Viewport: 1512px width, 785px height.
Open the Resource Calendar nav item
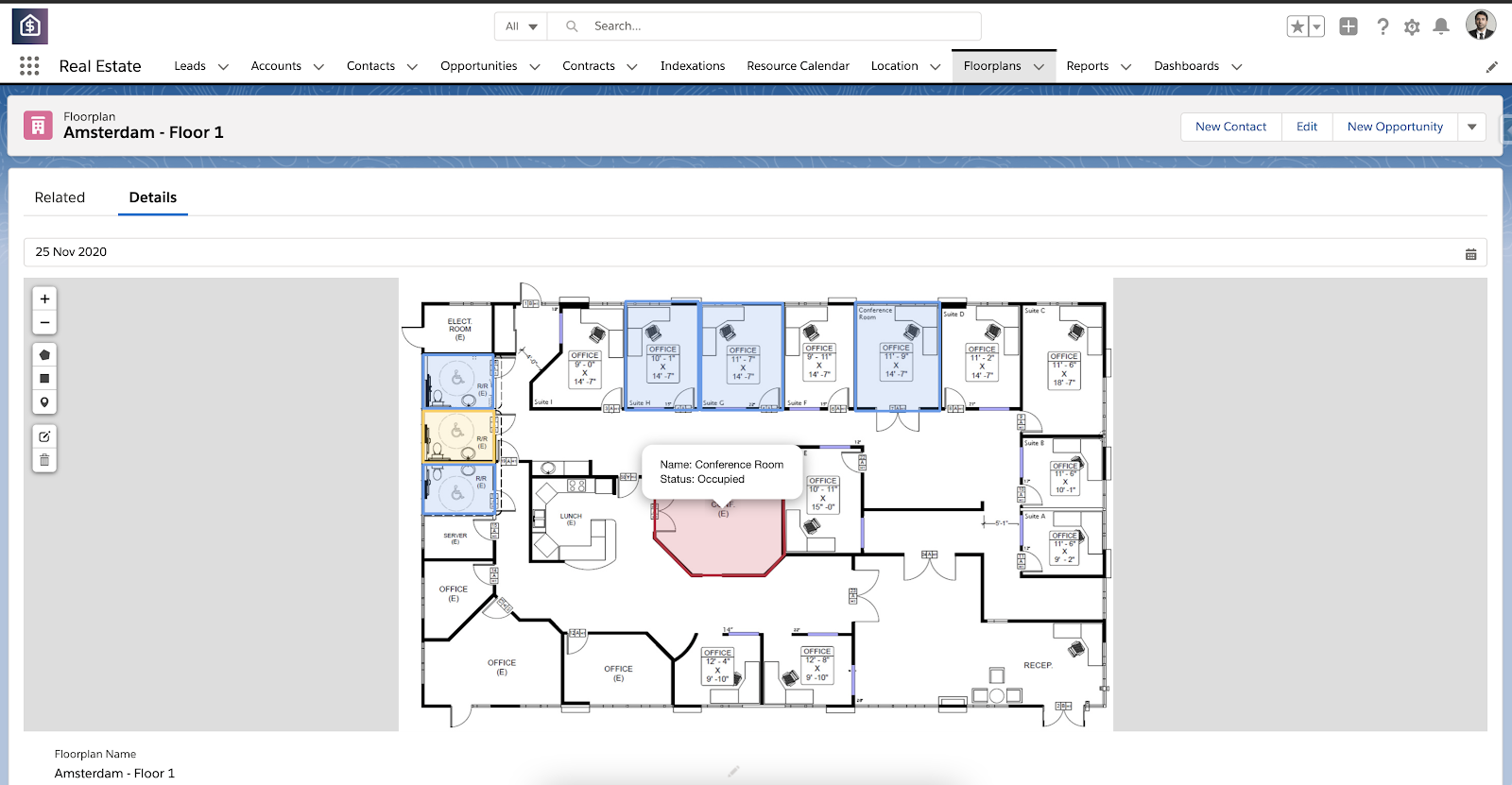point(798,66)
